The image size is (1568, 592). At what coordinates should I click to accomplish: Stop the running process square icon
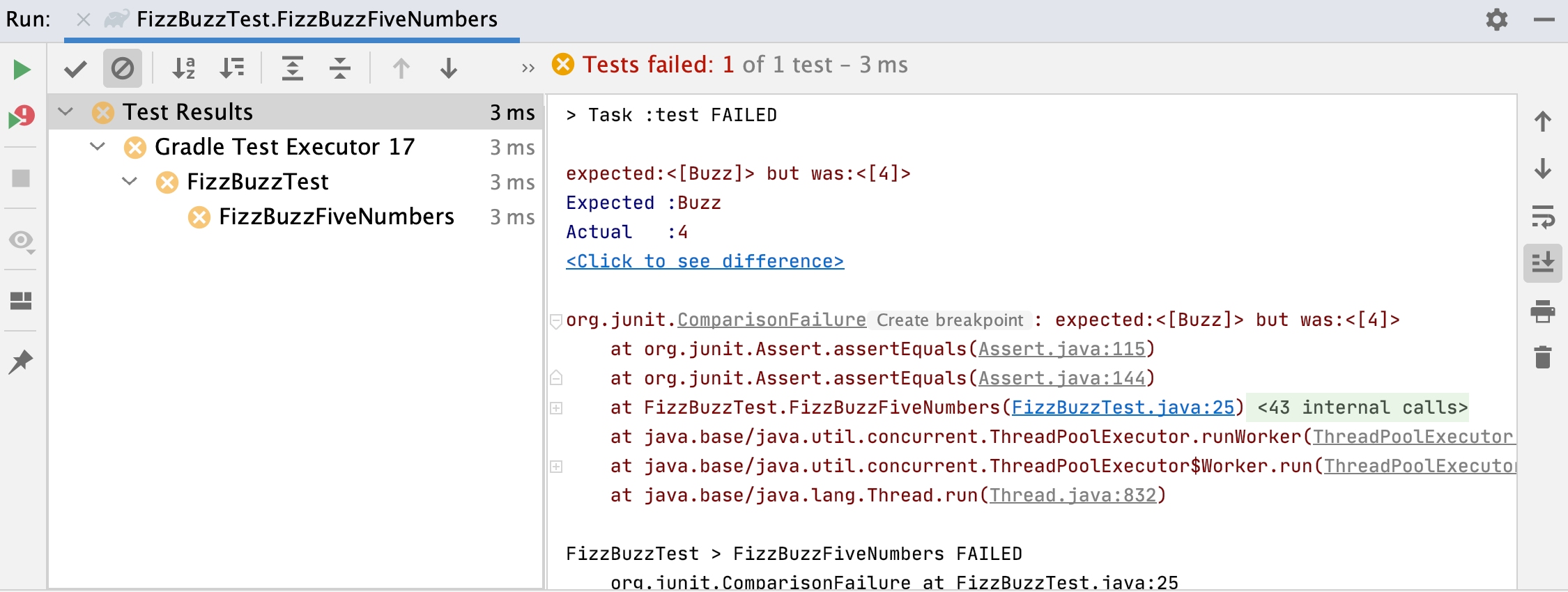[22, 178]
